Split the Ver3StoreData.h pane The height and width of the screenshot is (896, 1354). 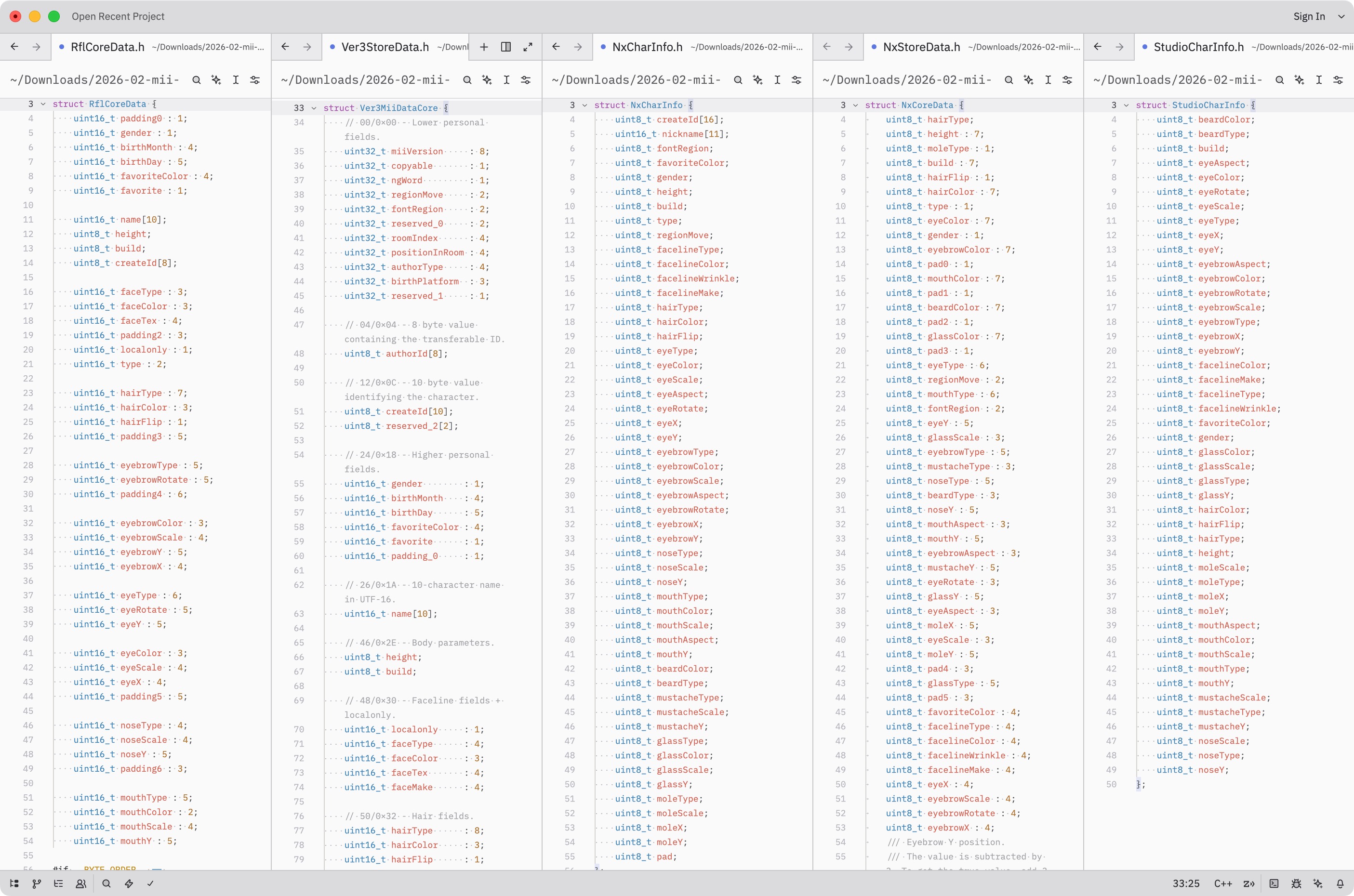click(506, 47)
